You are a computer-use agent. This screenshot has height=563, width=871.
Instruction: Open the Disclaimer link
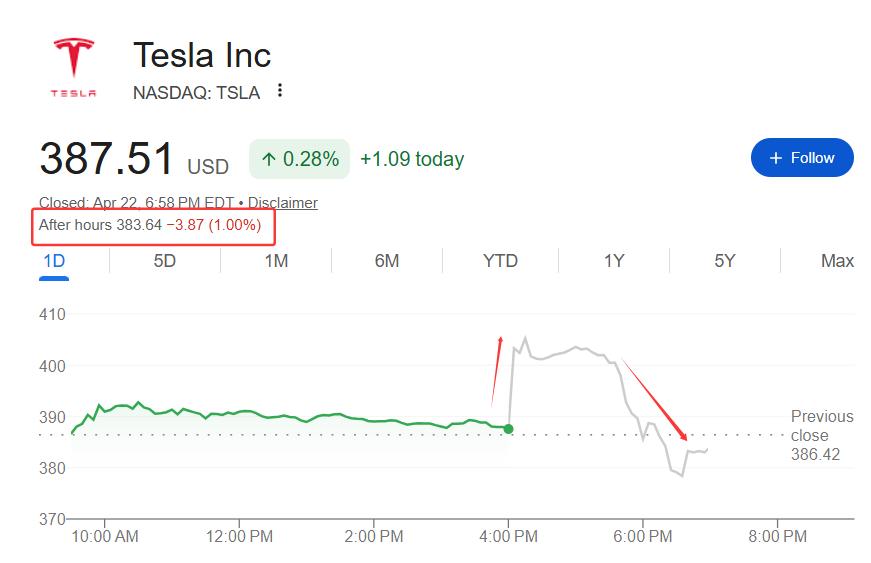coord(283,203)
